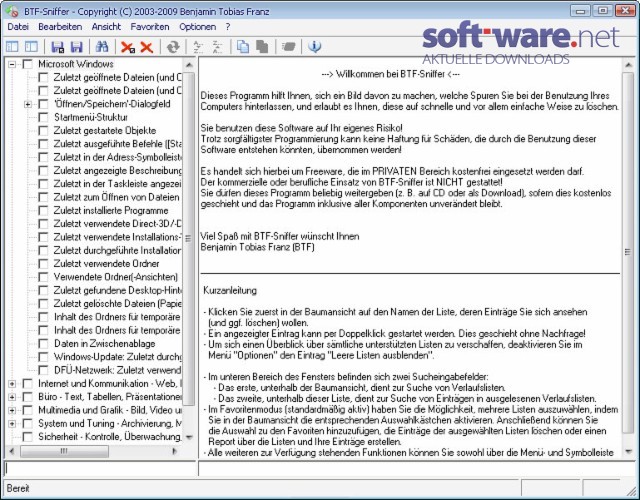
Task: Click the tree panel scroll-up arrow
Action: click(189, 64)
